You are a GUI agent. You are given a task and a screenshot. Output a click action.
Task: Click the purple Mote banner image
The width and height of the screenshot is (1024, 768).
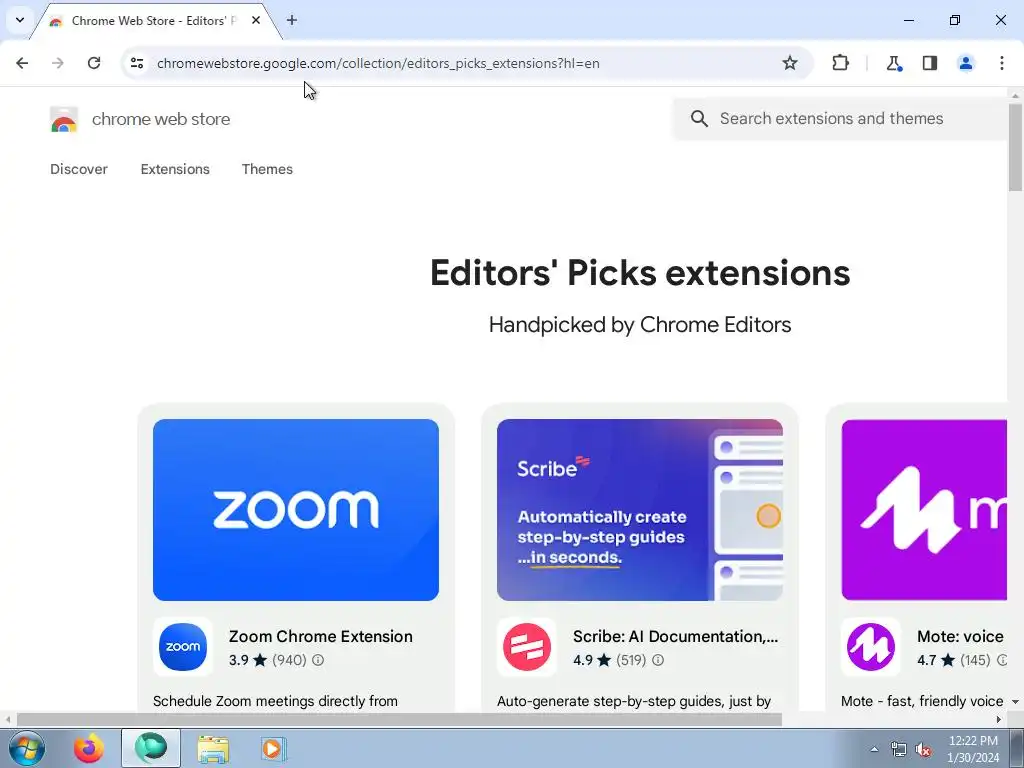(924, 510)
